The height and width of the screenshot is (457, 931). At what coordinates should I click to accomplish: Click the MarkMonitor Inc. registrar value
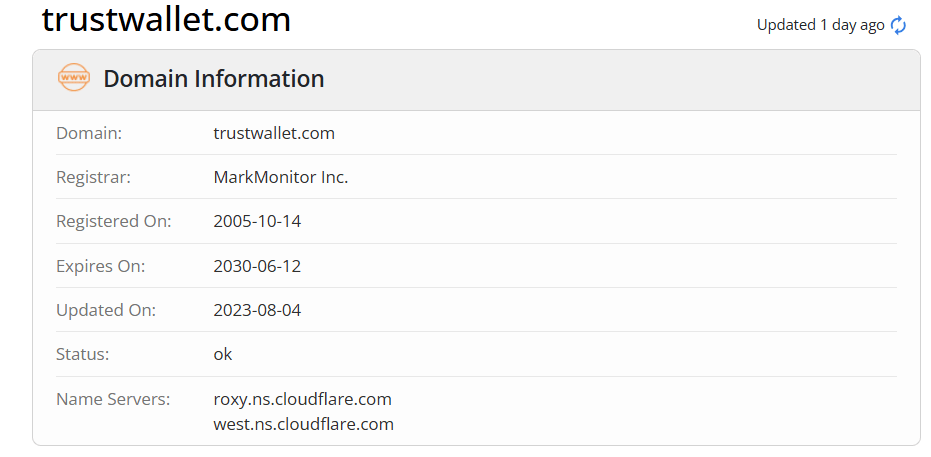click(x=281, y=177)
